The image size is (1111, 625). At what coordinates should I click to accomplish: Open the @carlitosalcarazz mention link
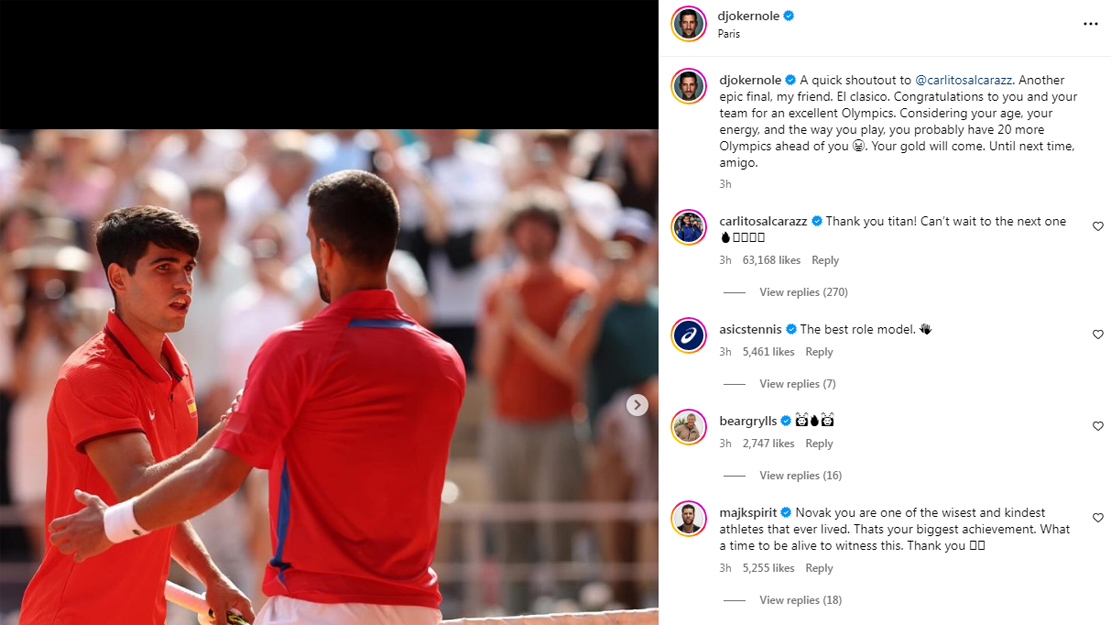point(964,80)
